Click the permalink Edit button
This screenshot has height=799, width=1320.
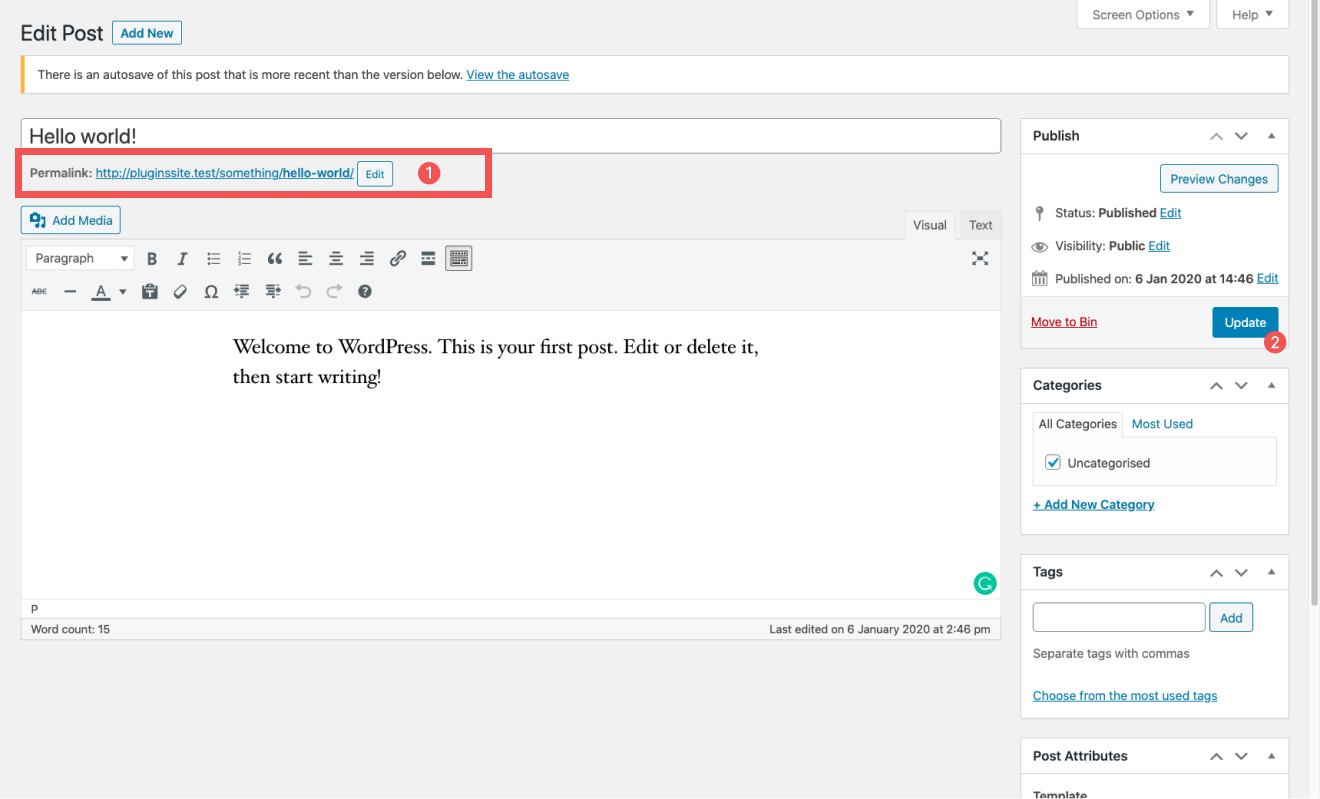[x=375, y=174]
